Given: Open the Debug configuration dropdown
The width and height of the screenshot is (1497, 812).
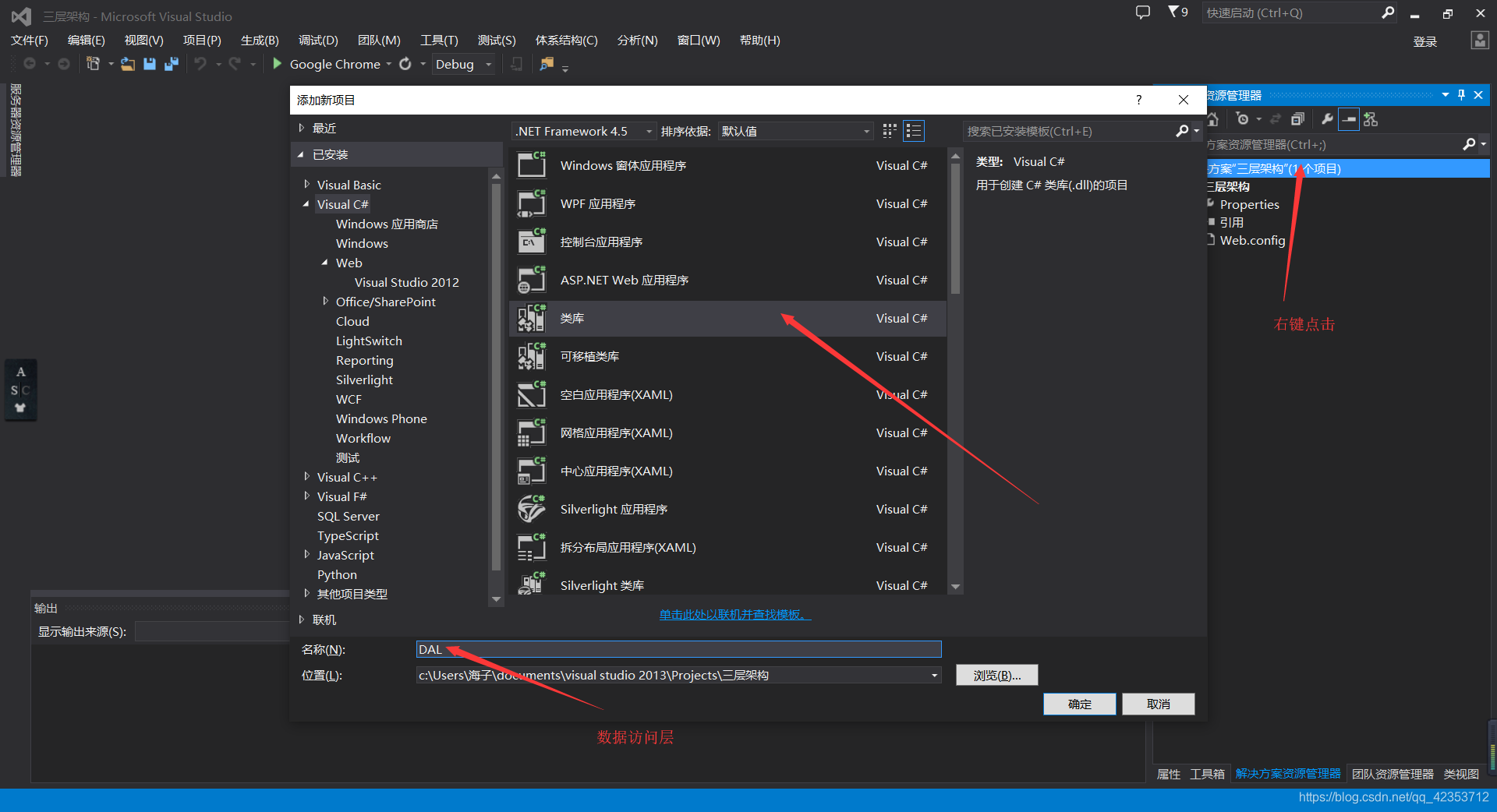Looking at the screenshot, I should (464, 64).
